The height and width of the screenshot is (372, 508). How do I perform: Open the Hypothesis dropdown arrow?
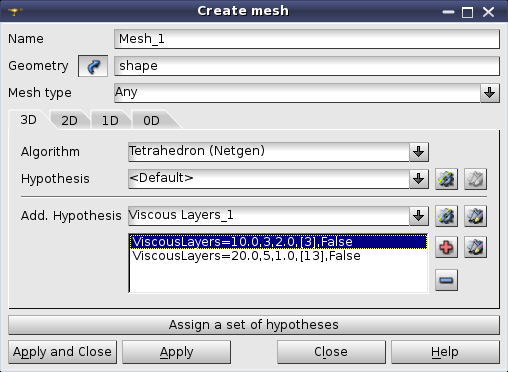click(419, 179)
